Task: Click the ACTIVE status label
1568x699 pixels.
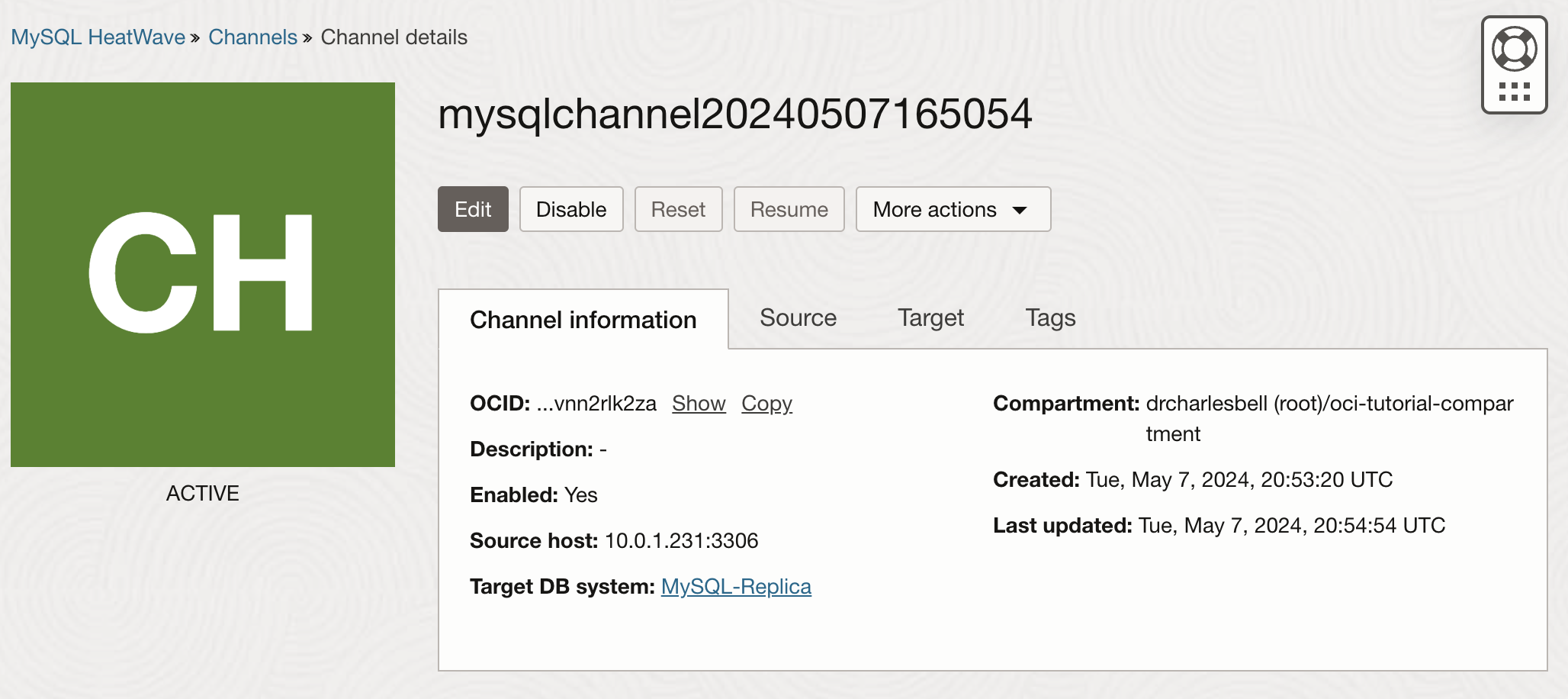Action: (x=202, y=493)
